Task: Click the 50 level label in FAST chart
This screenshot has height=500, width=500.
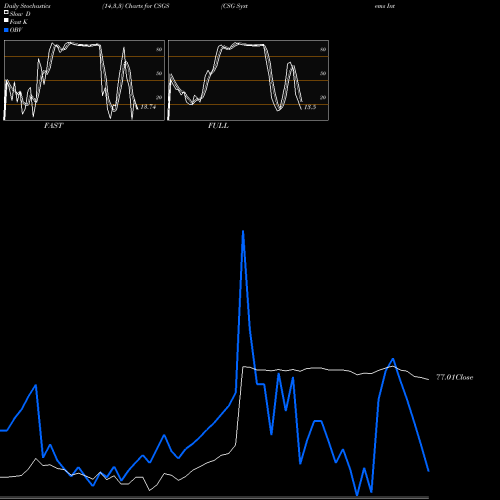Action: click(x=159, y=73)
